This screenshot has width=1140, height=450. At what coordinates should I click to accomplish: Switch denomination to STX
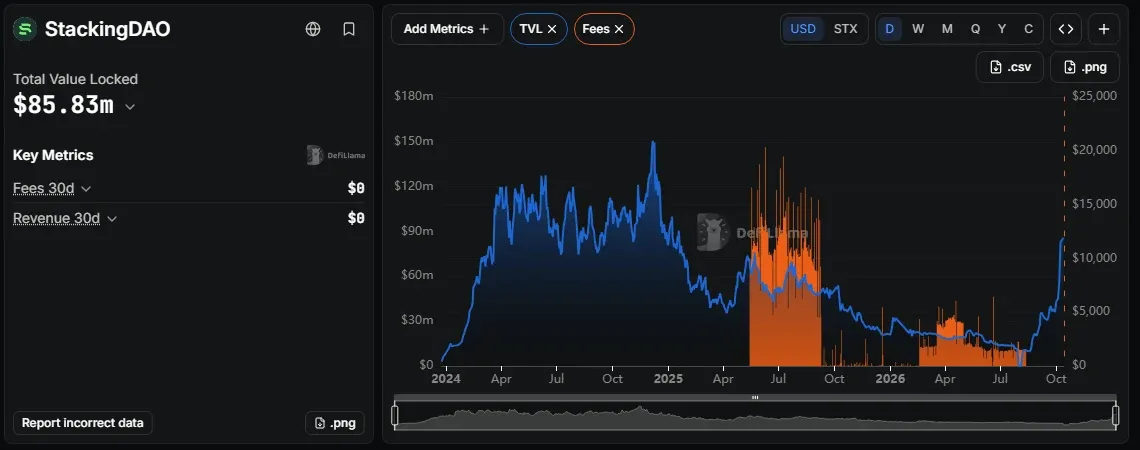[846, 29]
